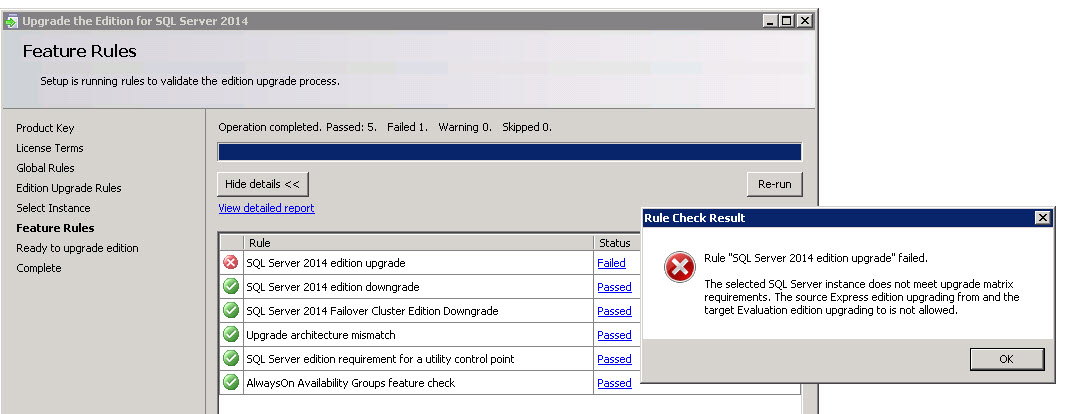Click the Re-run button
1075x414 pixels.
coord(774,184)
